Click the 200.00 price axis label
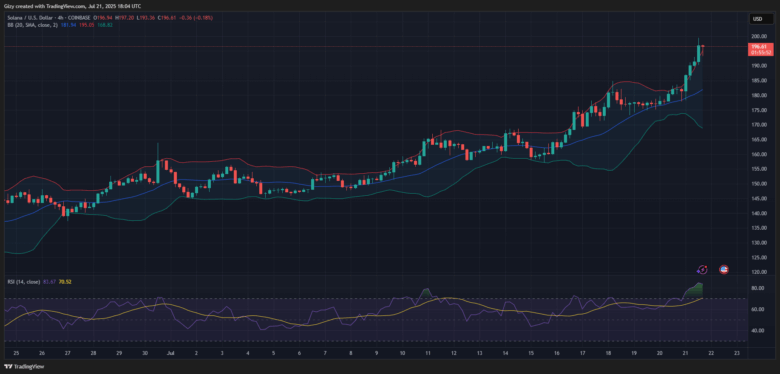Image resolution: width=780 pixels, height=374 pixels. click(759, 36)
